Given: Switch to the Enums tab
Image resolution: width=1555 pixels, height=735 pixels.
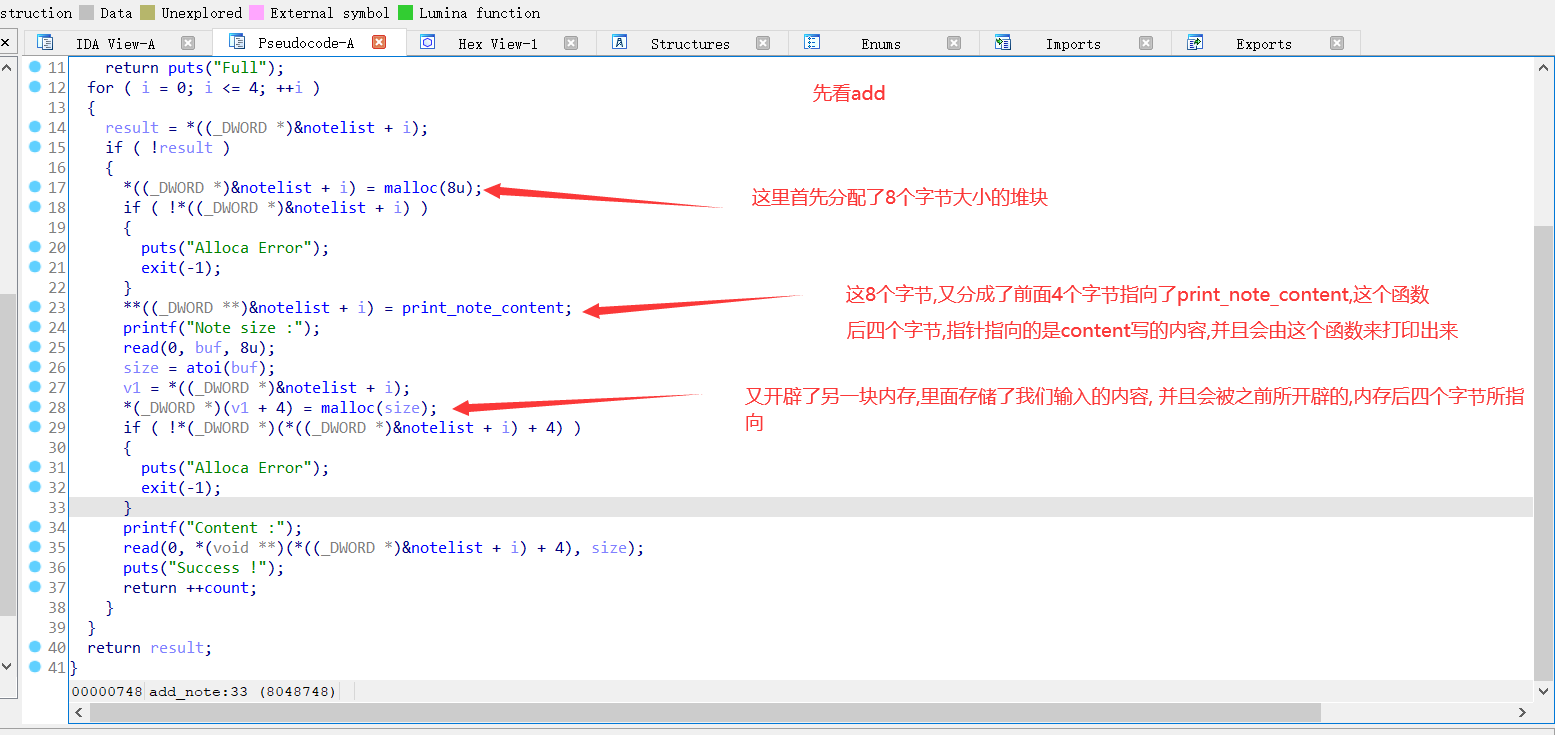Looking at the screenshot, I should (x=880, y=43).
